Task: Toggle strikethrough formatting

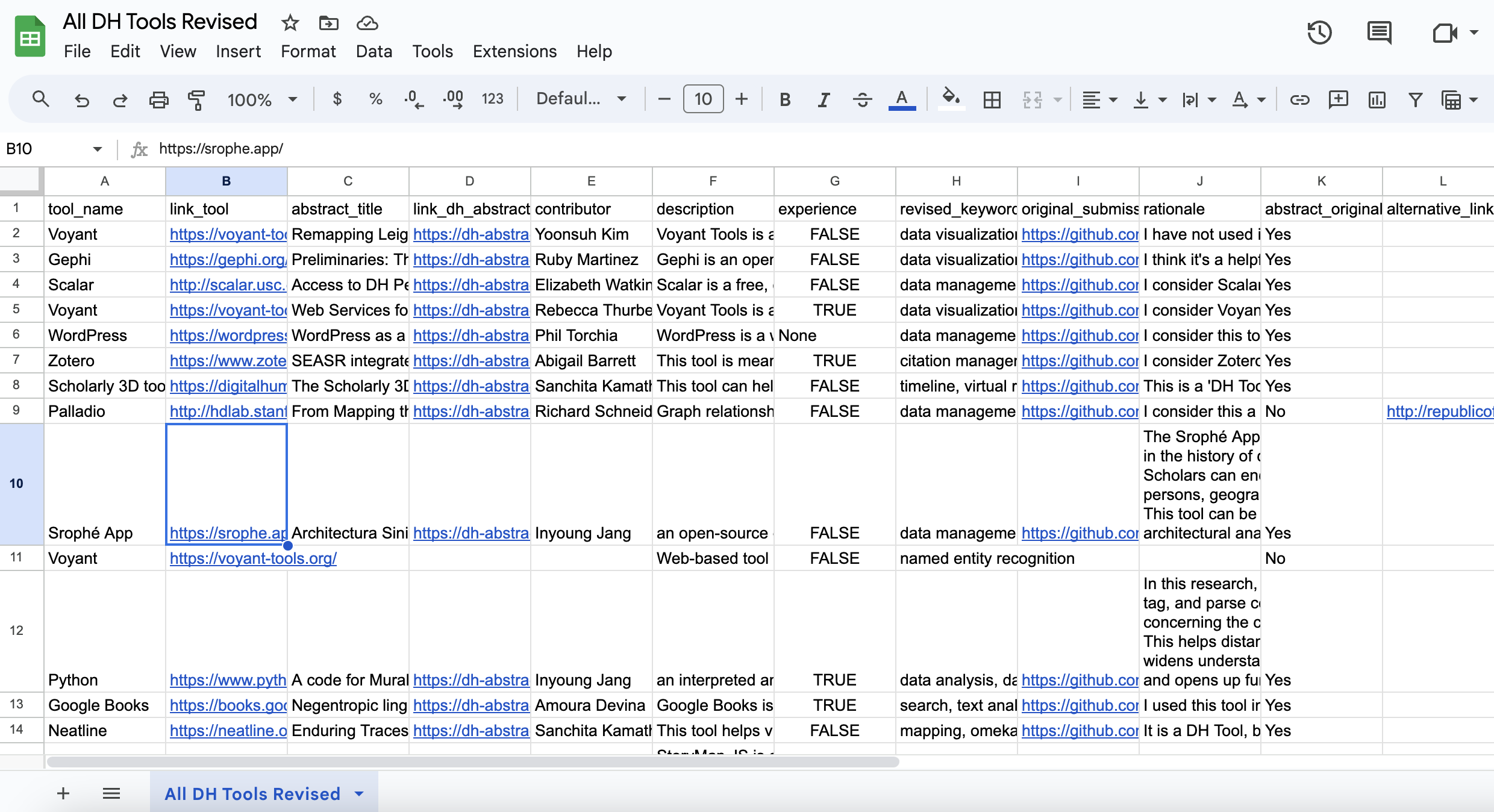Action: click(862, 99)
